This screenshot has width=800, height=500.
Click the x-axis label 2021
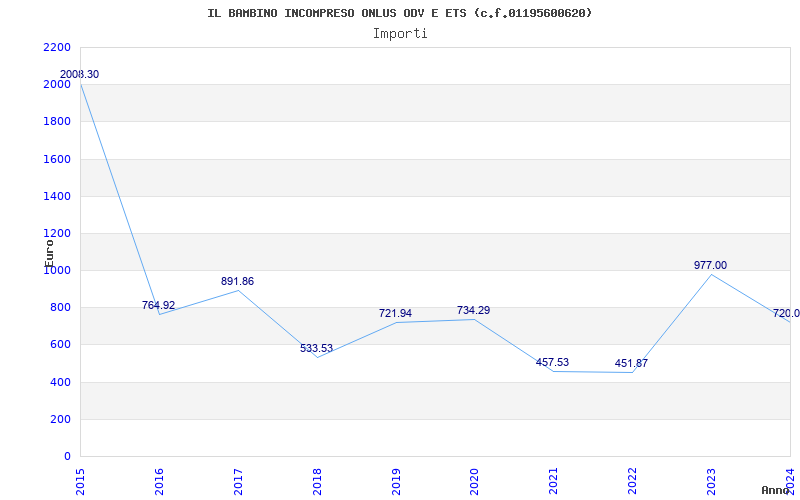coord(554,481)
